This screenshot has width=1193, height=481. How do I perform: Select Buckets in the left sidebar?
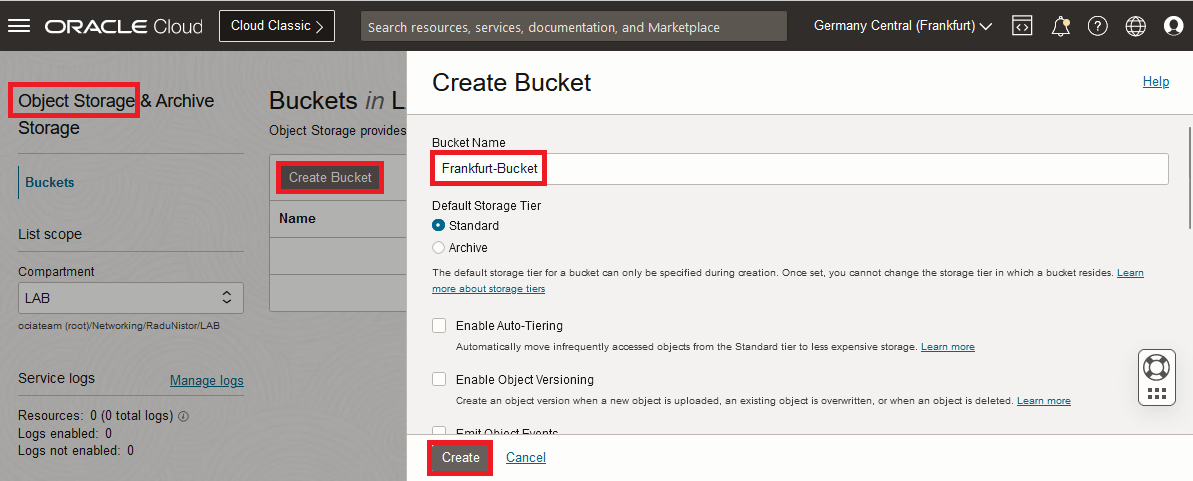pyautogui.click(x=50, y=183)
